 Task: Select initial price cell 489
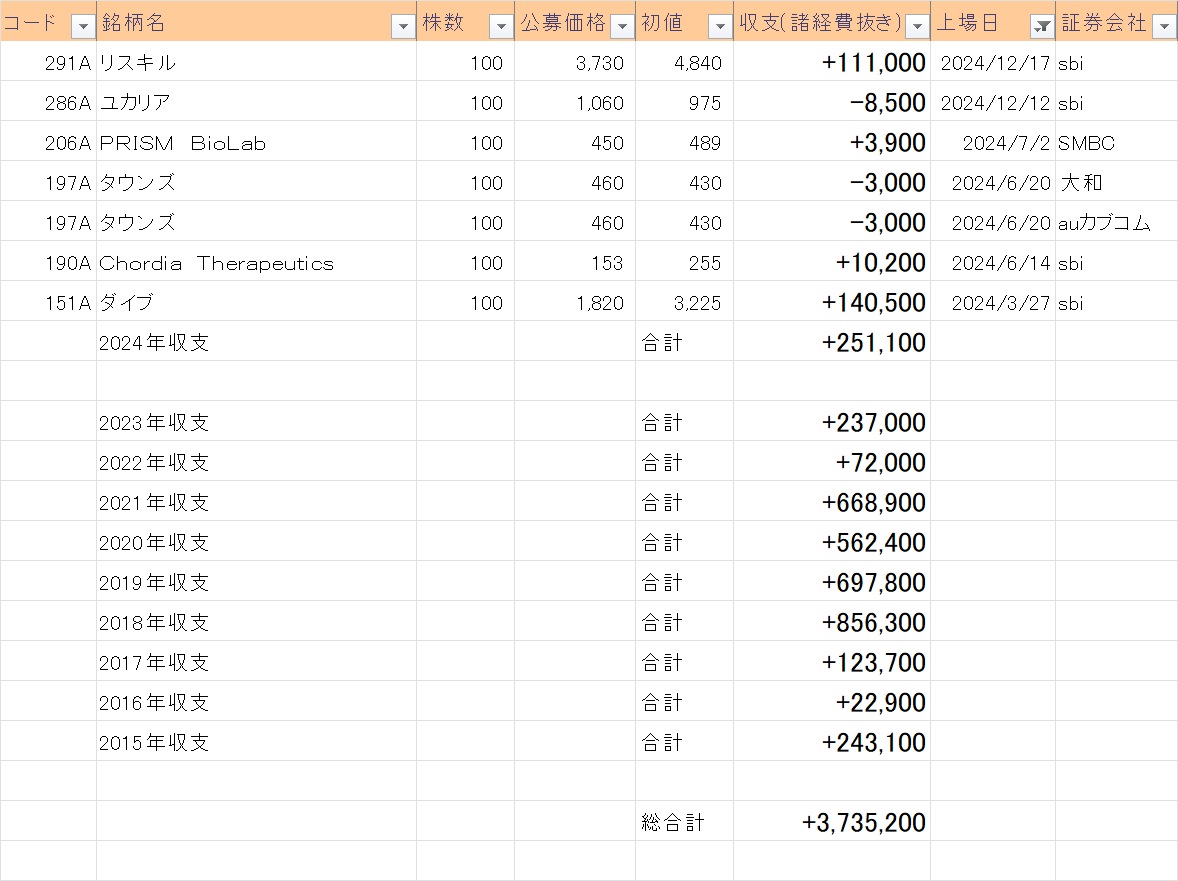tap(684, 141)
